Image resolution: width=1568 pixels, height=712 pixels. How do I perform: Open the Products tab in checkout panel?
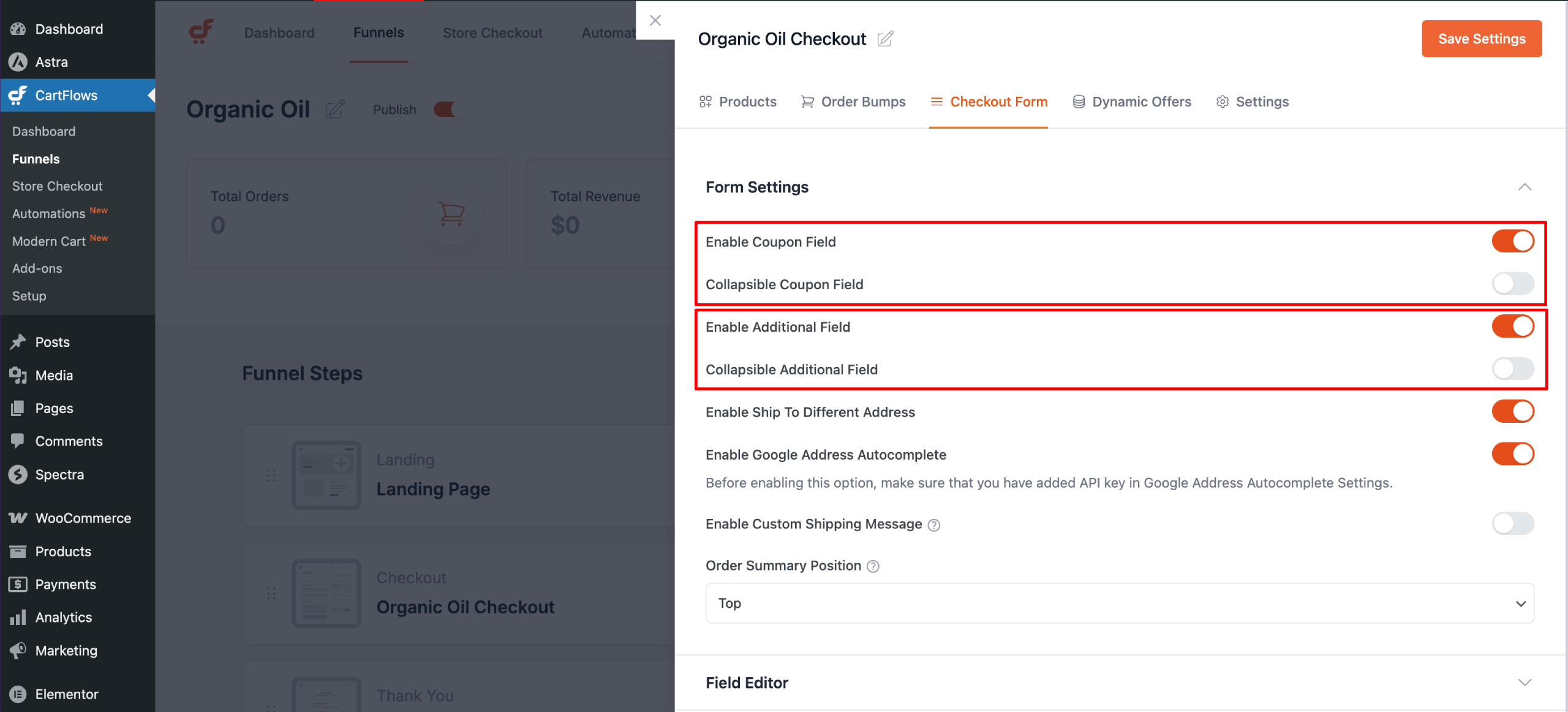tap(737, 102)
